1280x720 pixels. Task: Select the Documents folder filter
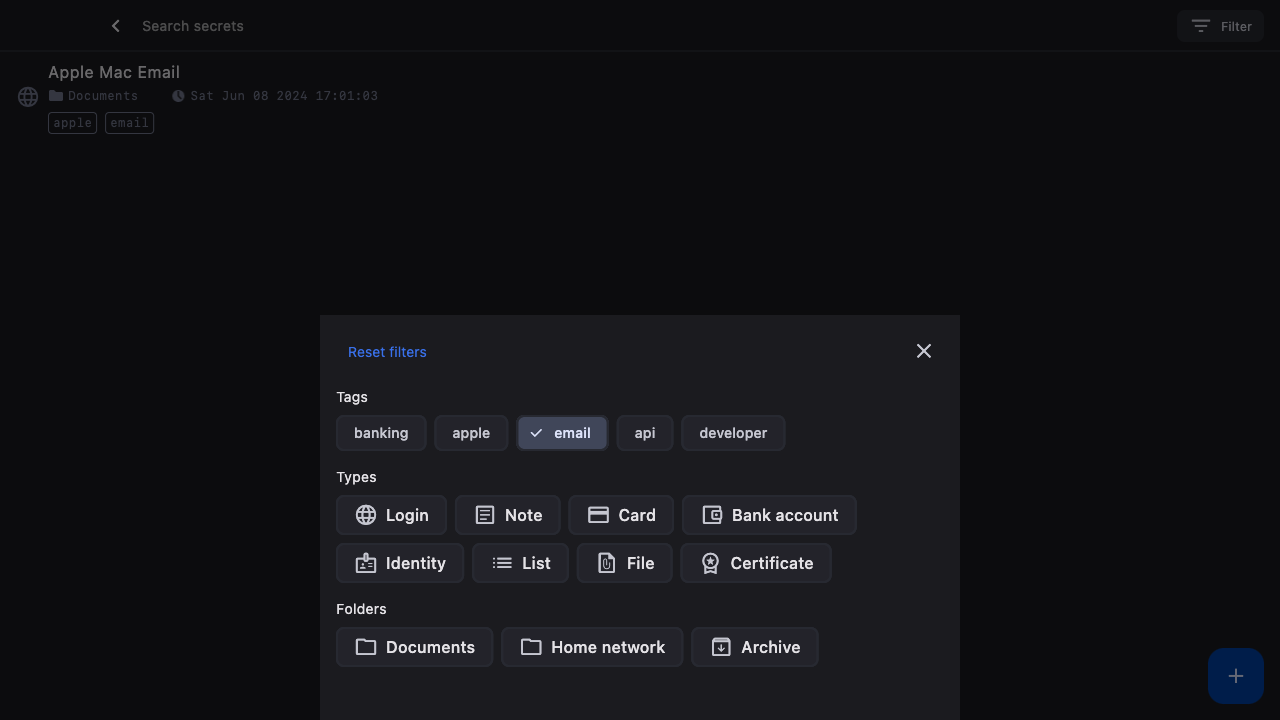[414, 647]
